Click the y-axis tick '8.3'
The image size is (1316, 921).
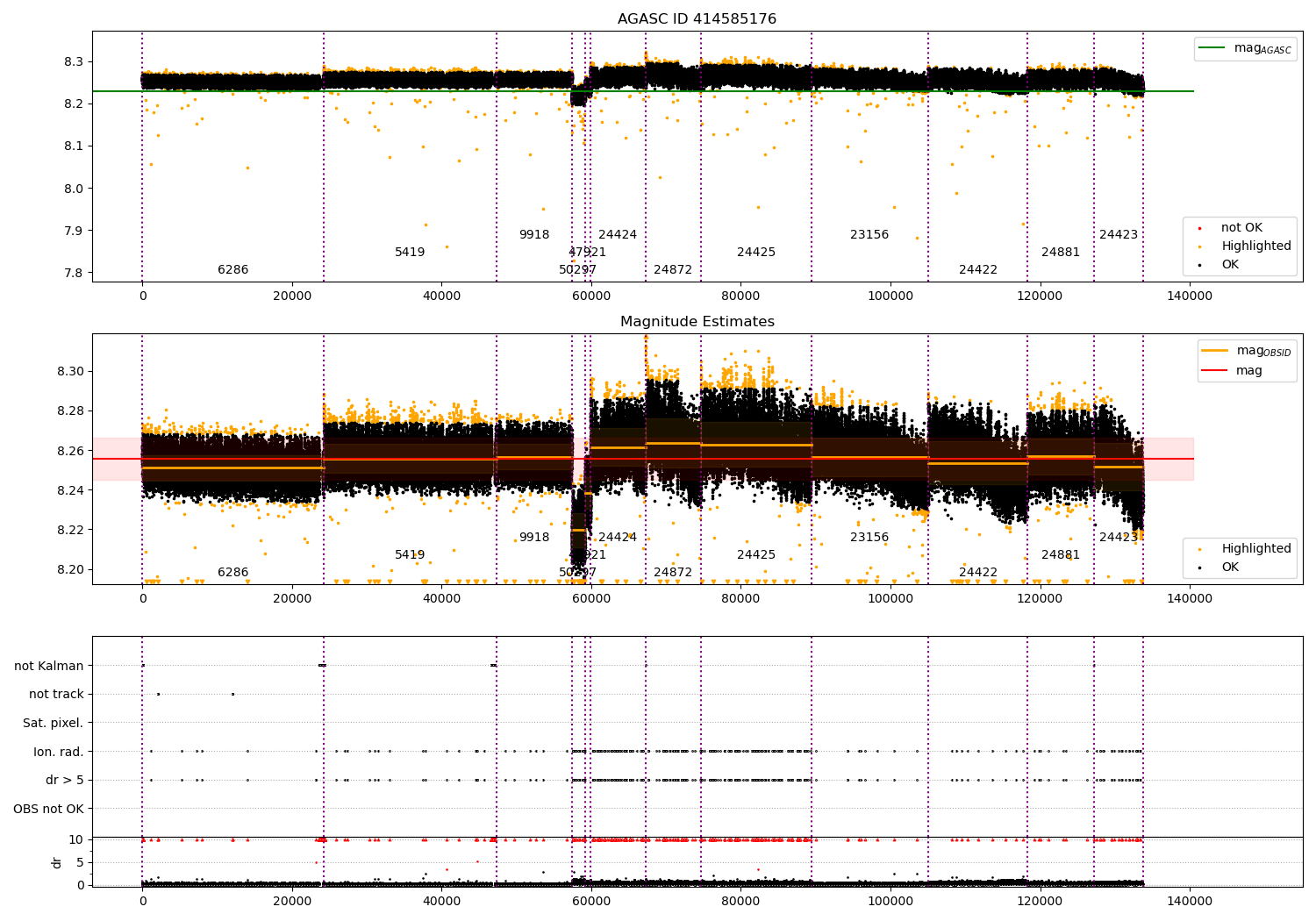tap(74, 61)
